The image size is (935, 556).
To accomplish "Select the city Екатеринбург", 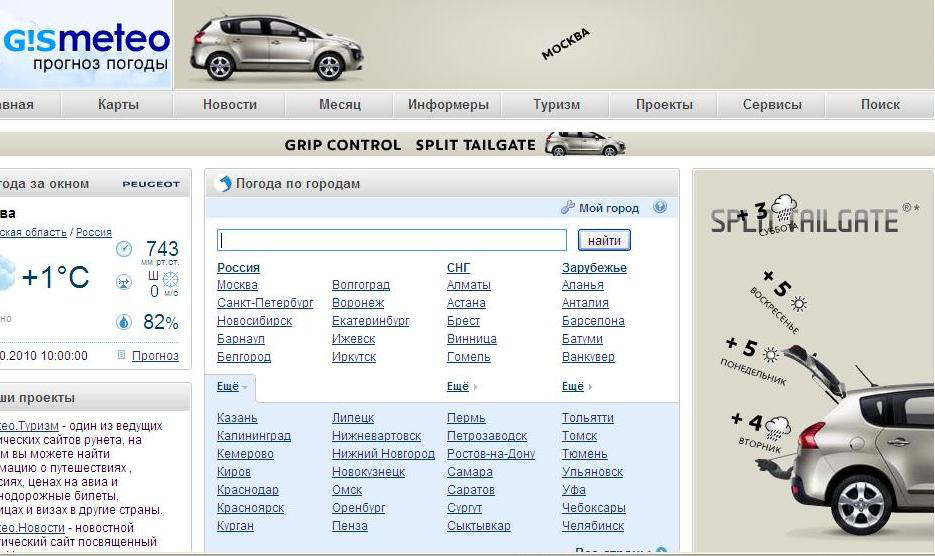I will click(371, 321).
